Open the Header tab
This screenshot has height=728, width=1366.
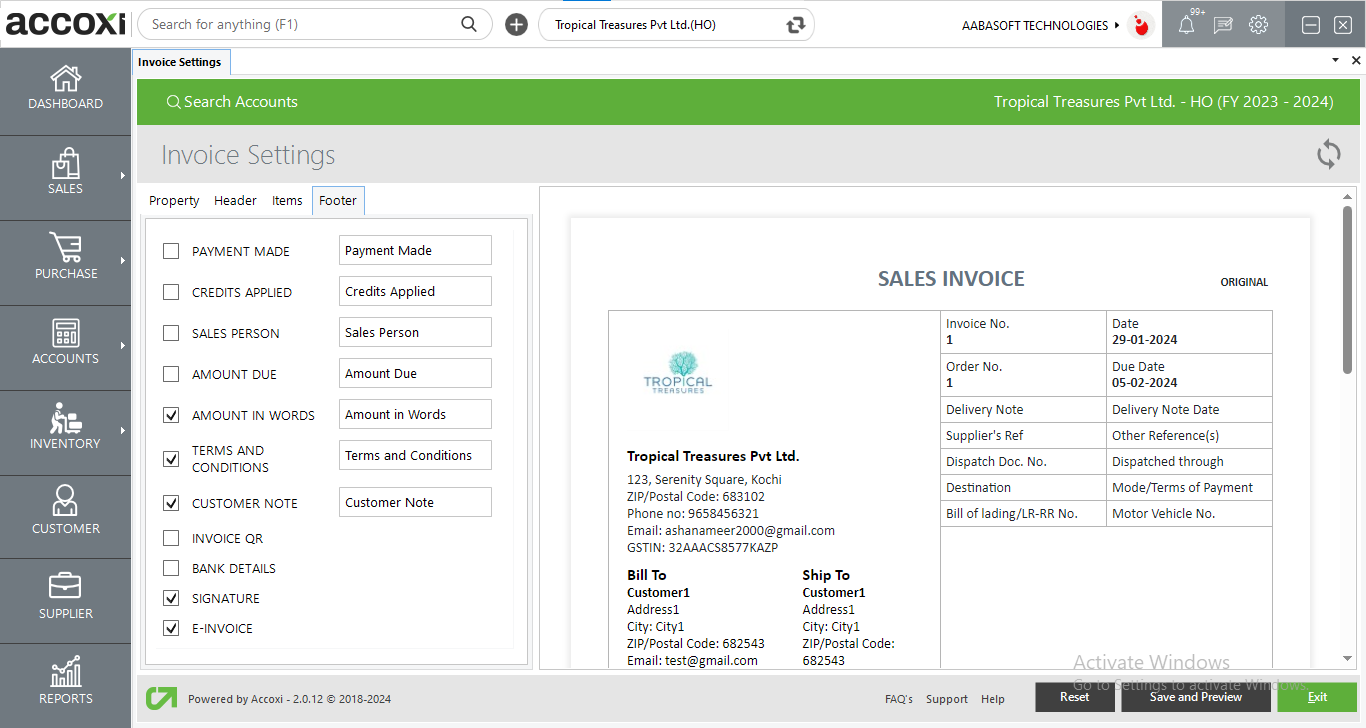tap(235, 201)
